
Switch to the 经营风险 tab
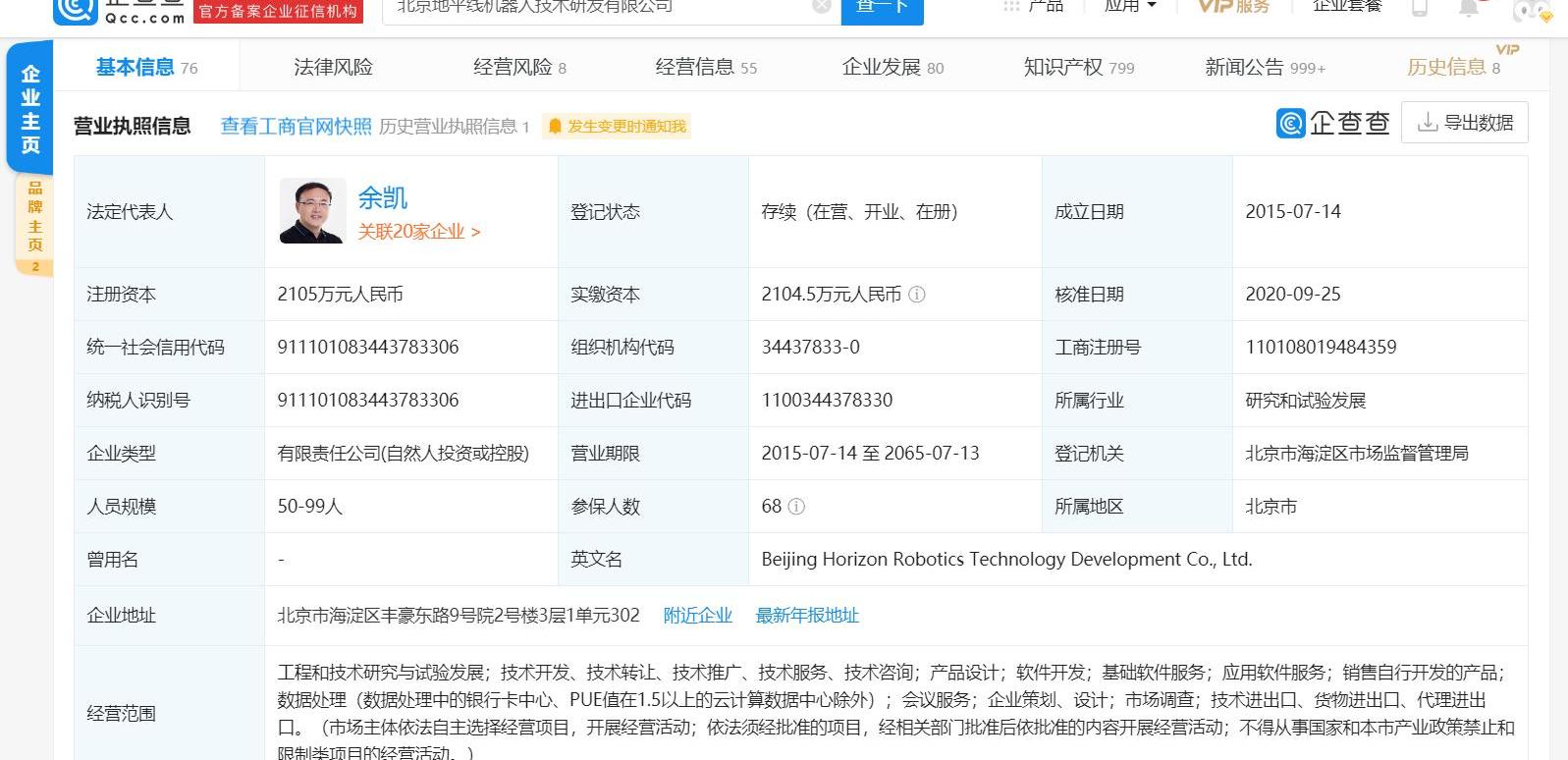tap(519, 67)
